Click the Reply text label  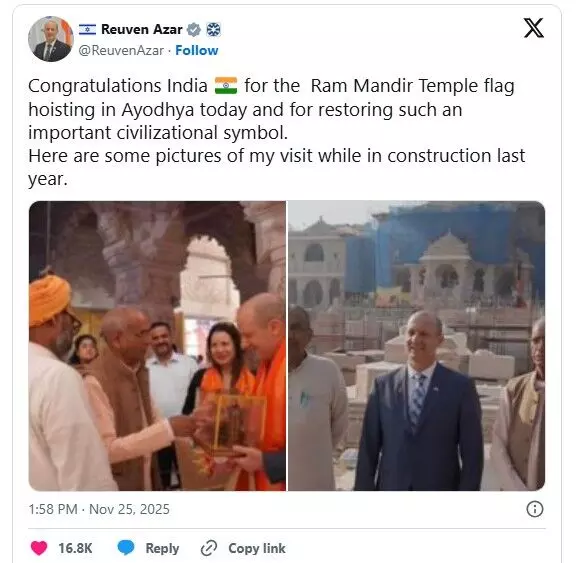[x=162, y=548]
